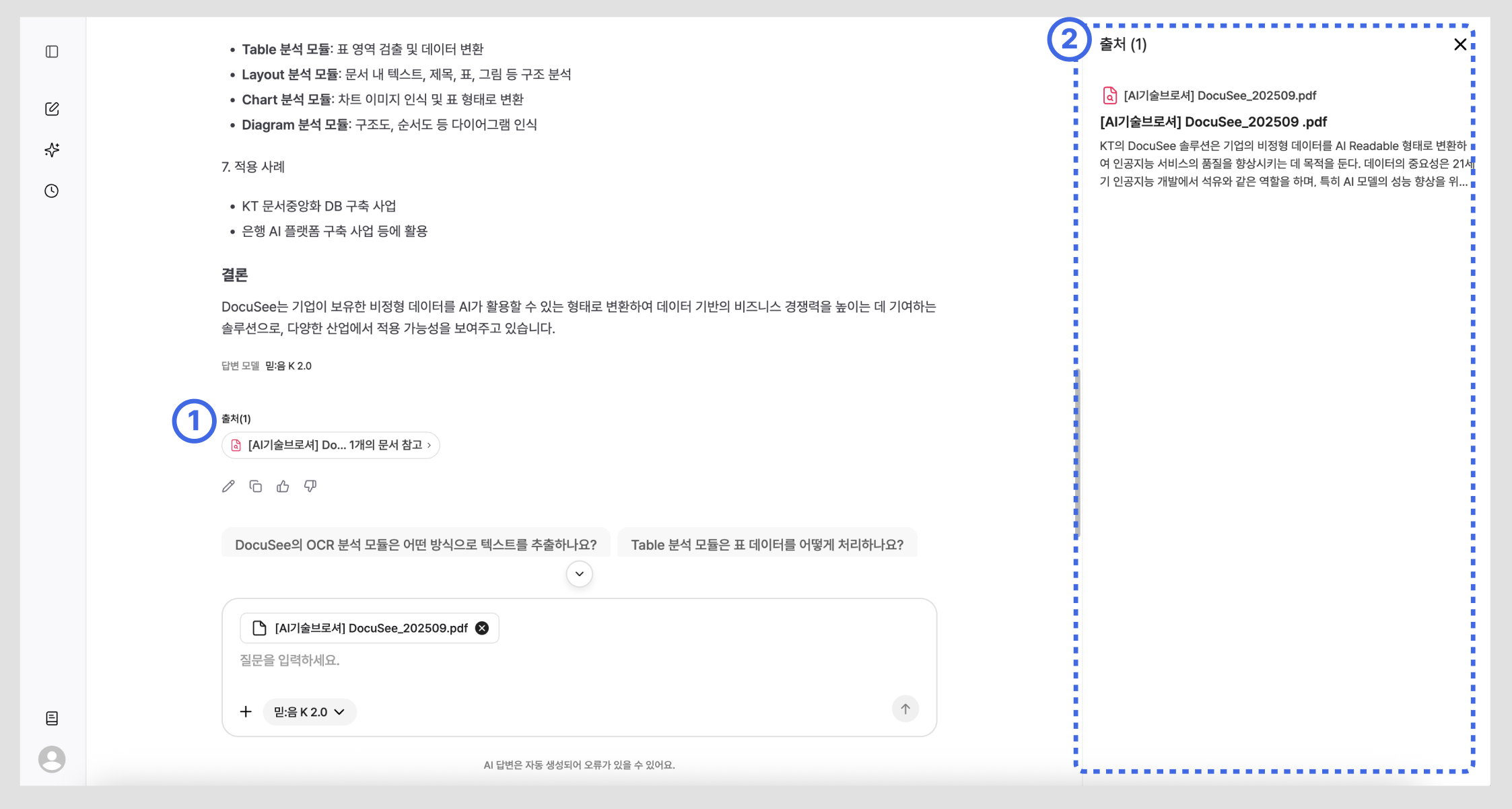Give the answer a thumbs up
1512x809 pixels.
coord(283,486)
